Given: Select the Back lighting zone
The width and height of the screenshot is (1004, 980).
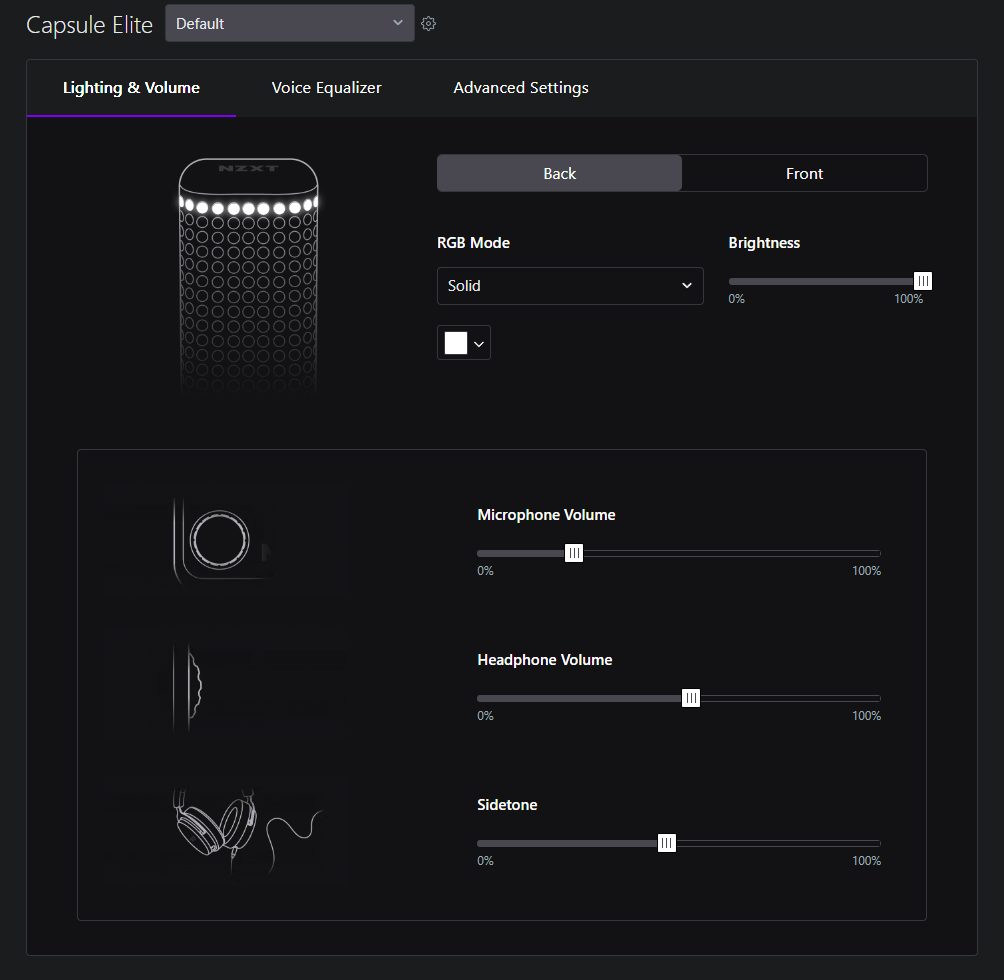Looking at the screenshot, I should point(559,173).
